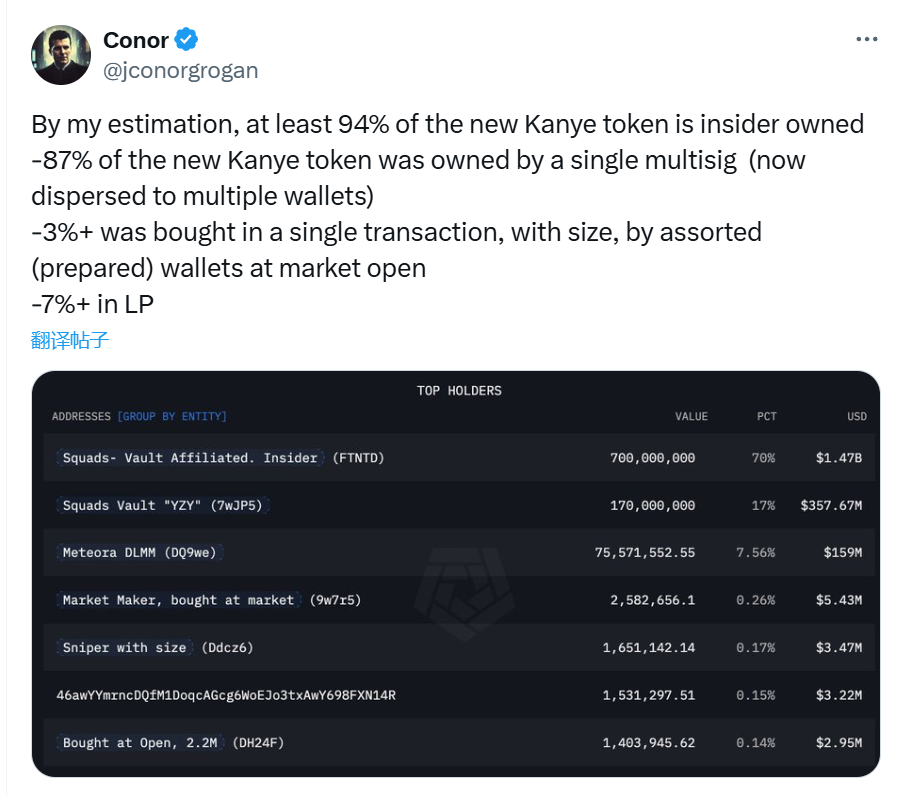Click the Sniper with size label

[x=125, y=648]
